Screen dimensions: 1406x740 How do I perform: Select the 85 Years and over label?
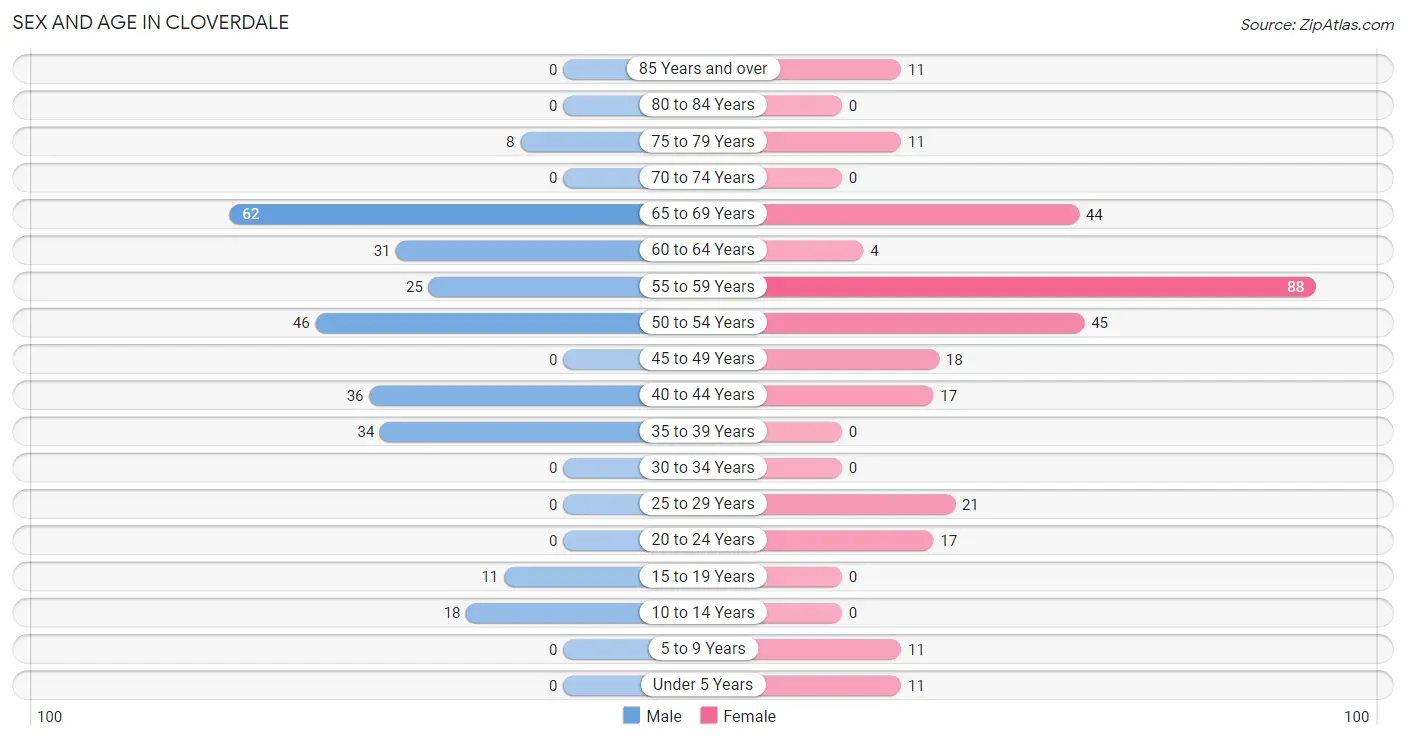click(x=703, y=69)
